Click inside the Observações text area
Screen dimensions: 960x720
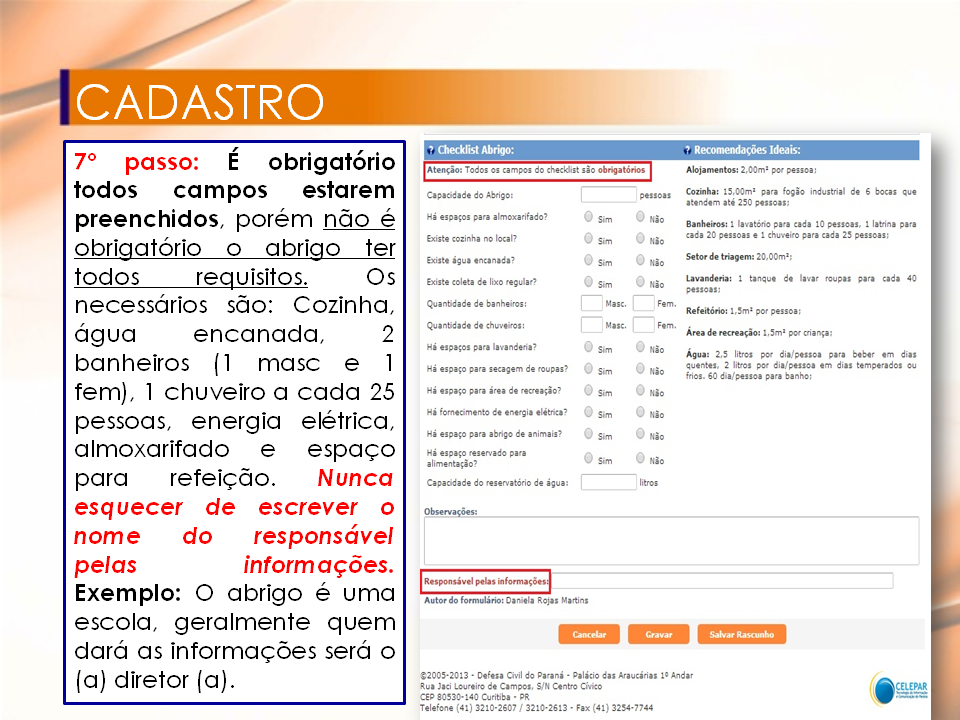670,541
